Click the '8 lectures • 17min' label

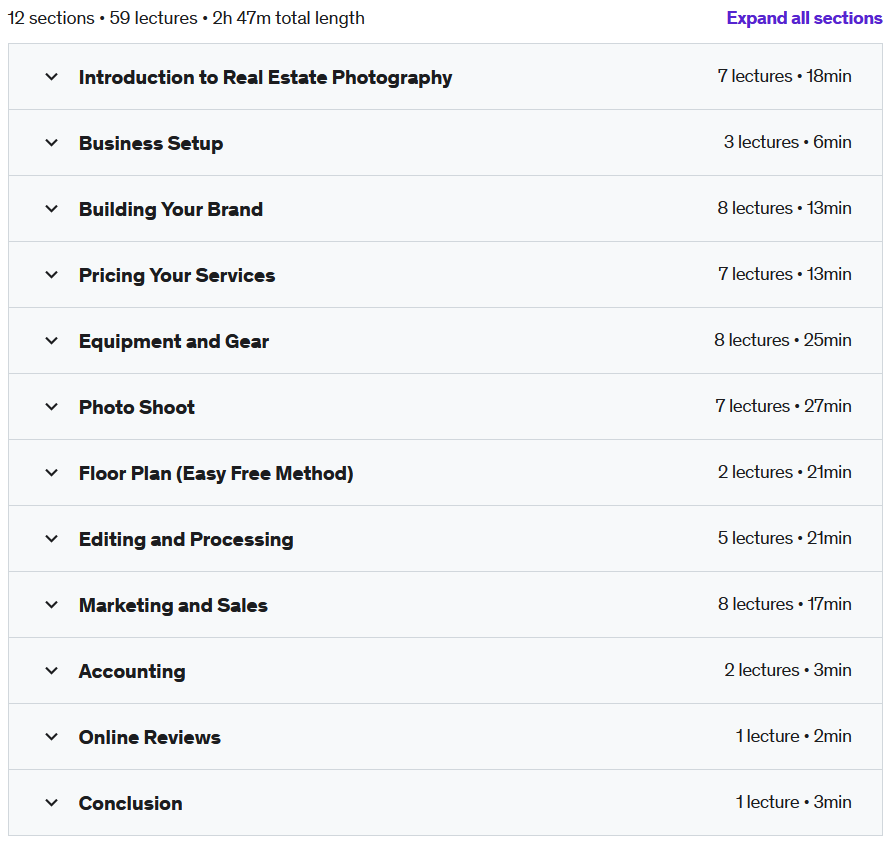(x=784, y=604)
